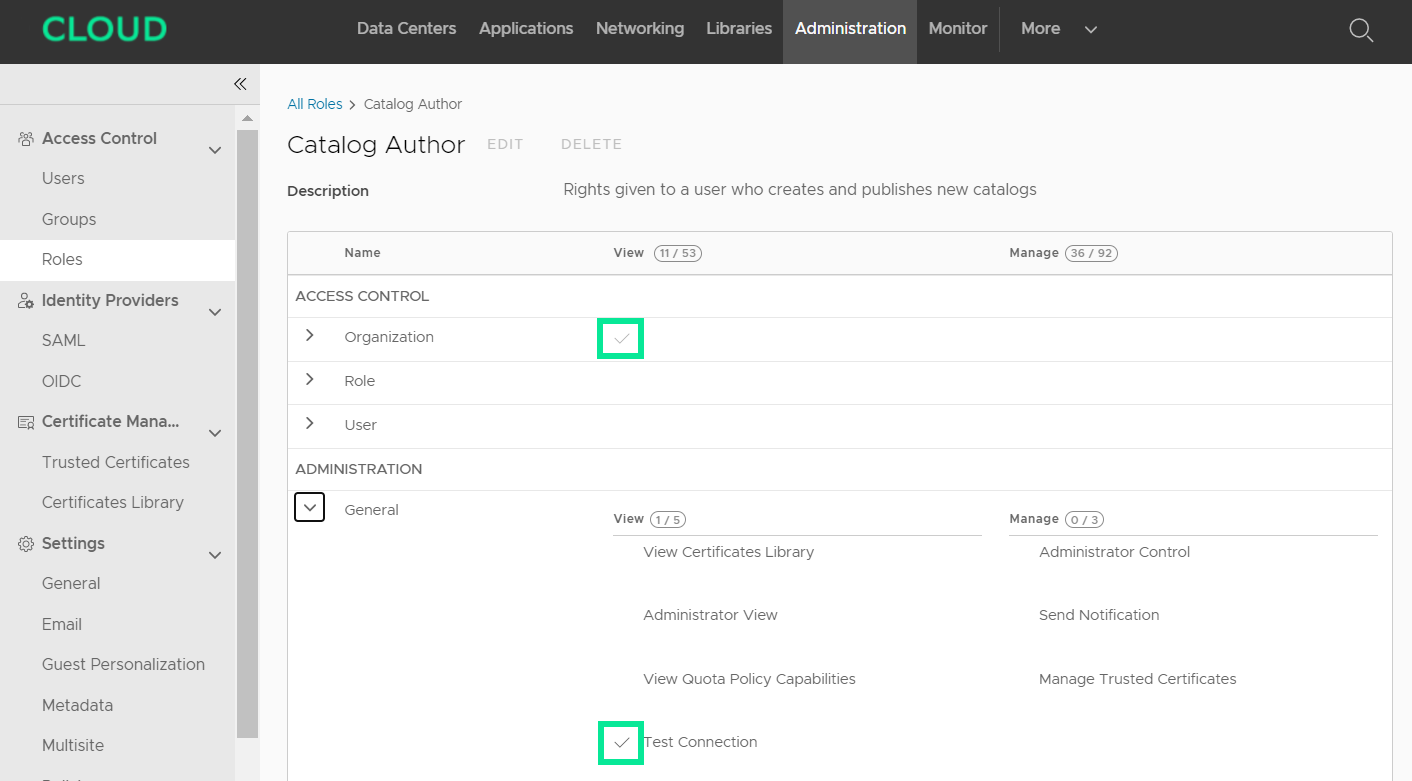Click the Administrator Control right
Screen dimensions: 1412x781
coord(1114,552)
